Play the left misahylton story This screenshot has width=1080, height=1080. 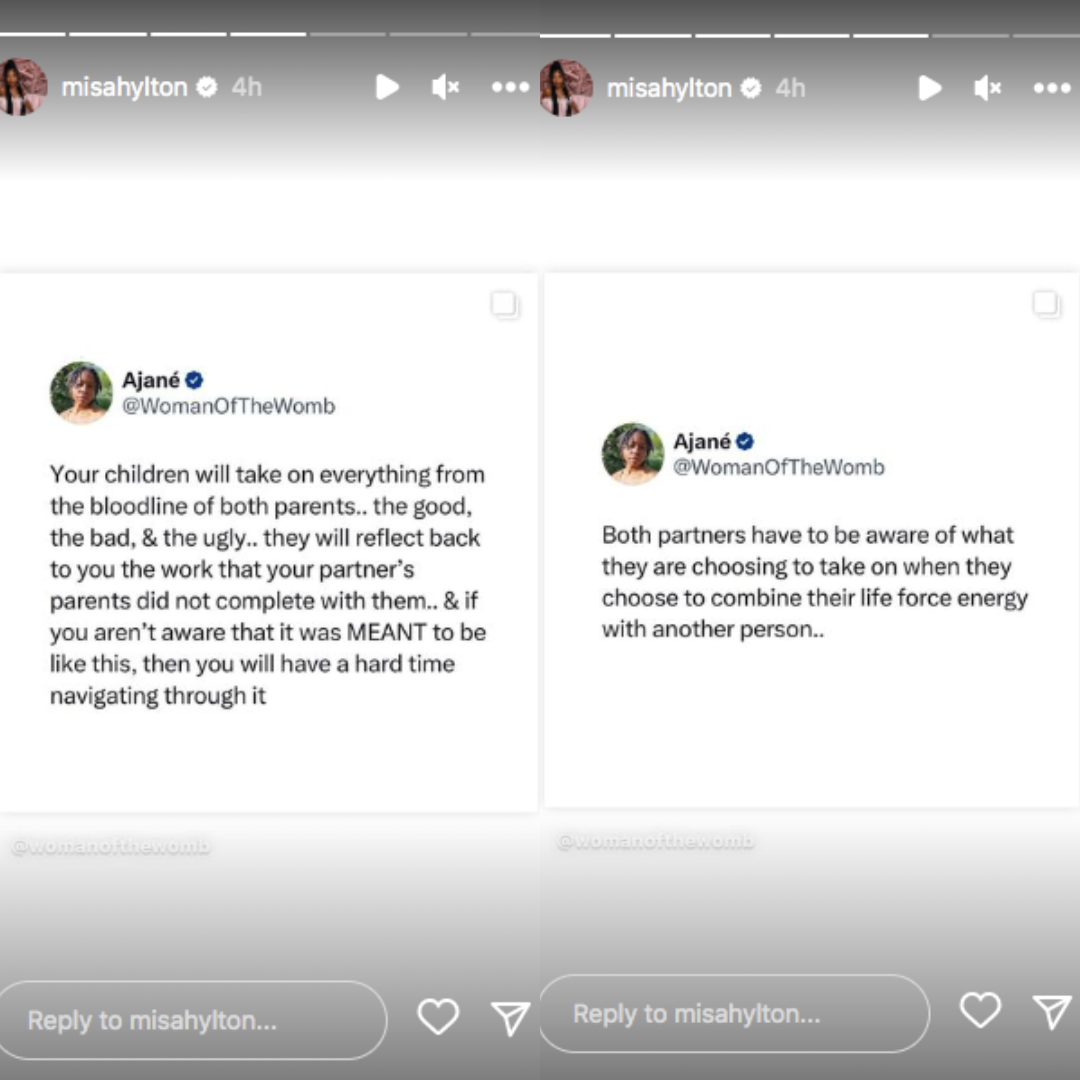coord(387,87)
